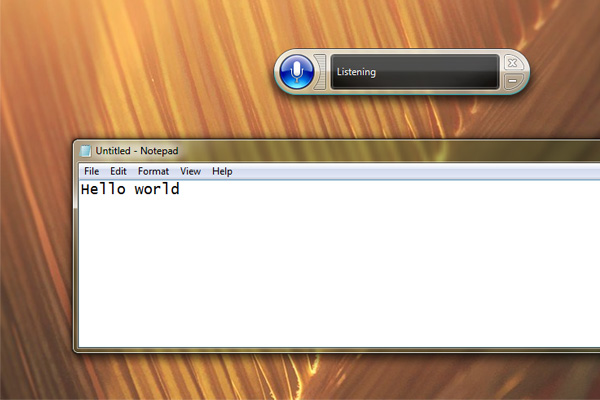Viewport: 600px width, 400px height.
Task: Click the word 'world' in Notepad
Action: 157,189
